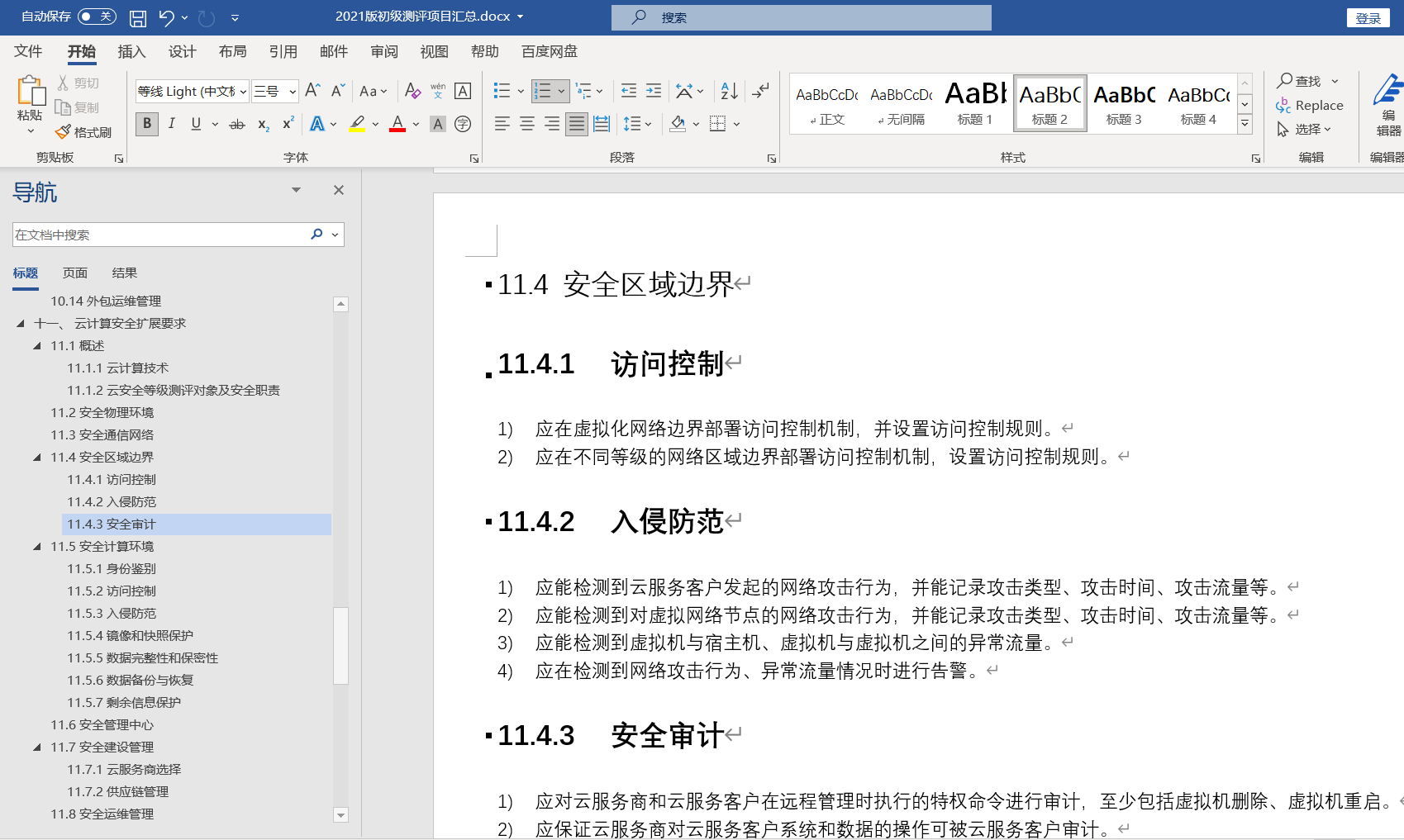Click the Line Spacing icon

632,124
